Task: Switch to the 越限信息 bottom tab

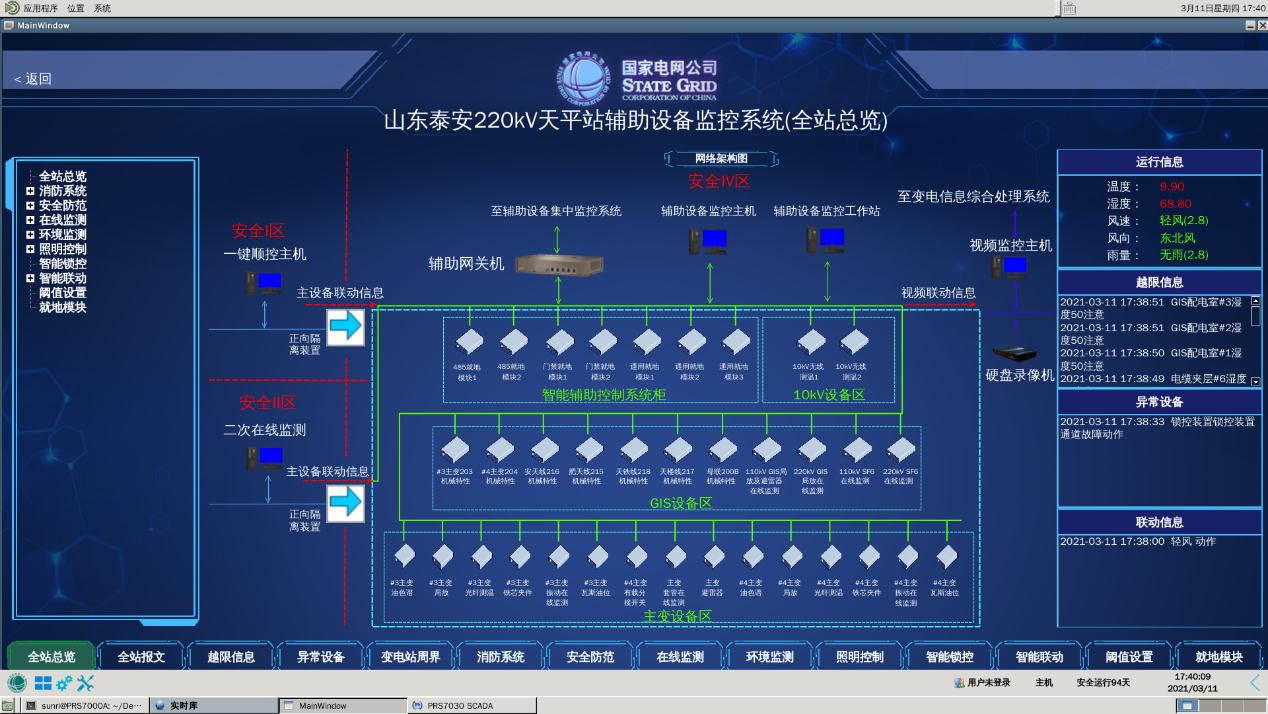Action: point(231,657)
